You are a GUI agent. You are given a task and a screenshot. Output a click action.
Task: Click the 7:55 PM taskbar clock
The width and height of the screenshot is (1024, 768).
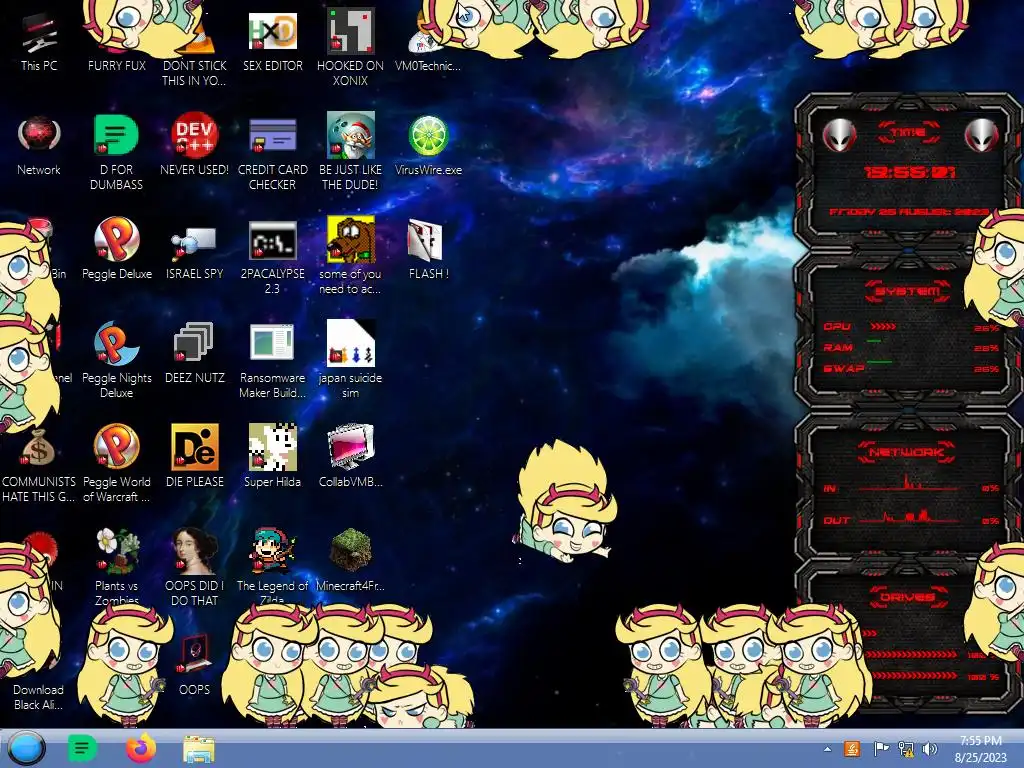click(980, 749)
